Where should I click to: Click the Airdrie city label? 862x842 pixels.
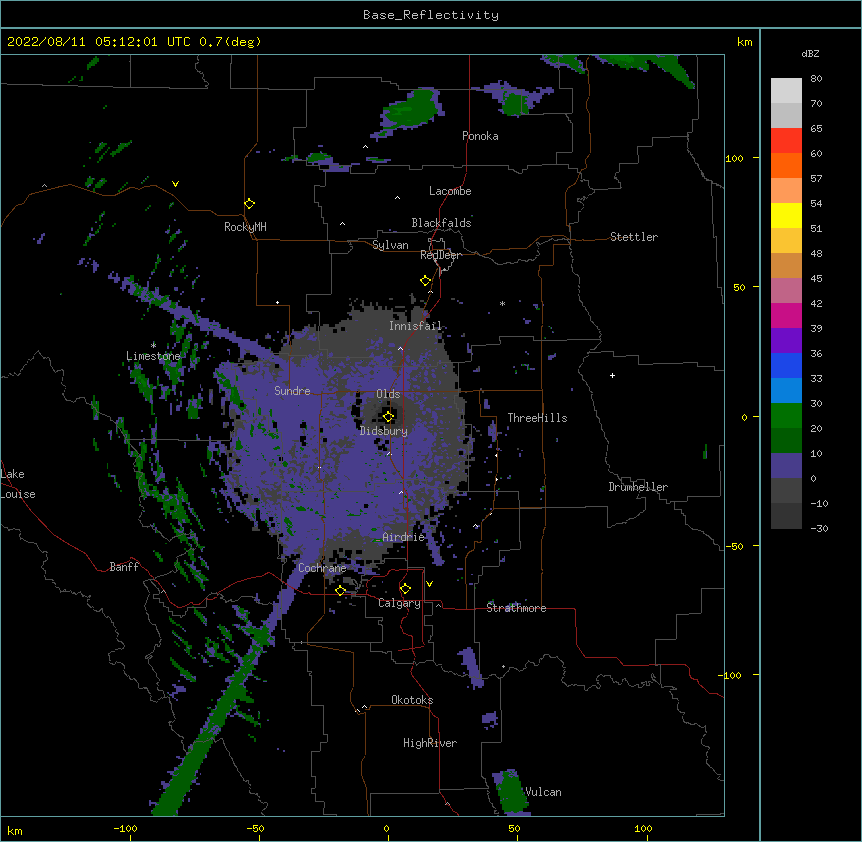(x=404, y=537)
